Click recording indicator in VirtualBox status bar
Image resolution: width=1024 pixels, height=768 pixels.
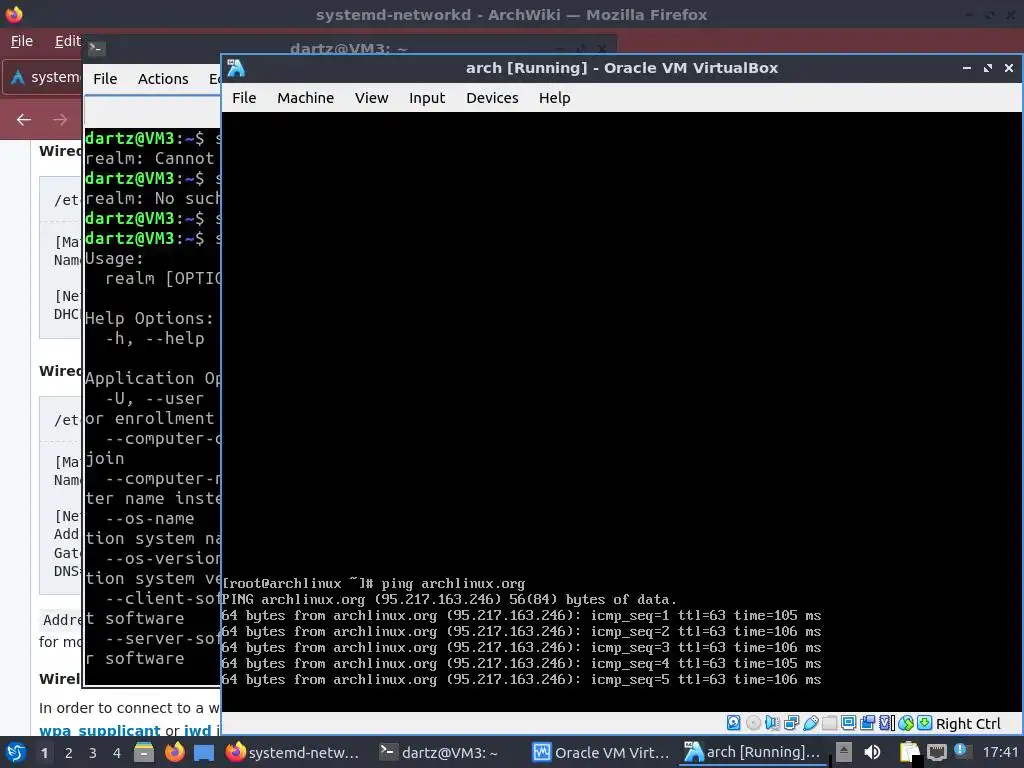tap(867, 723)
